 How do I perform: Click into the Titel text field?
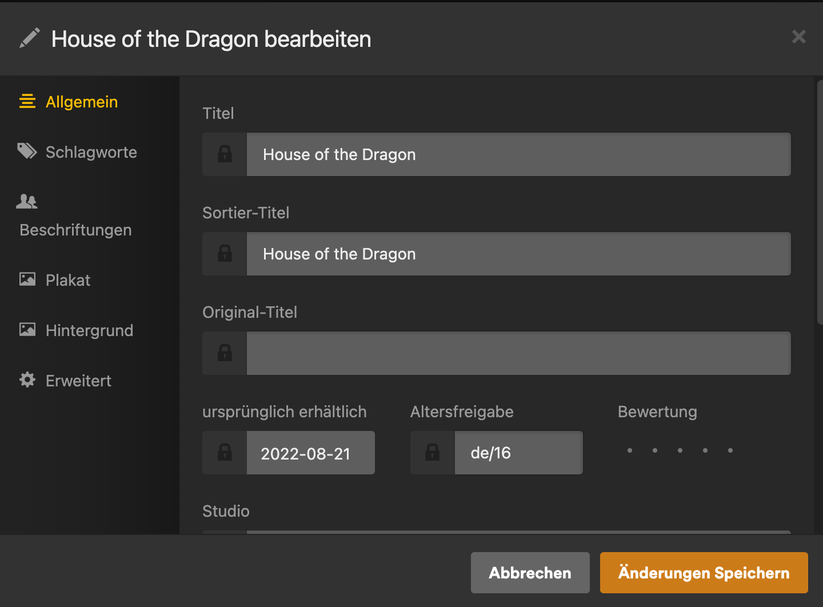518,155
